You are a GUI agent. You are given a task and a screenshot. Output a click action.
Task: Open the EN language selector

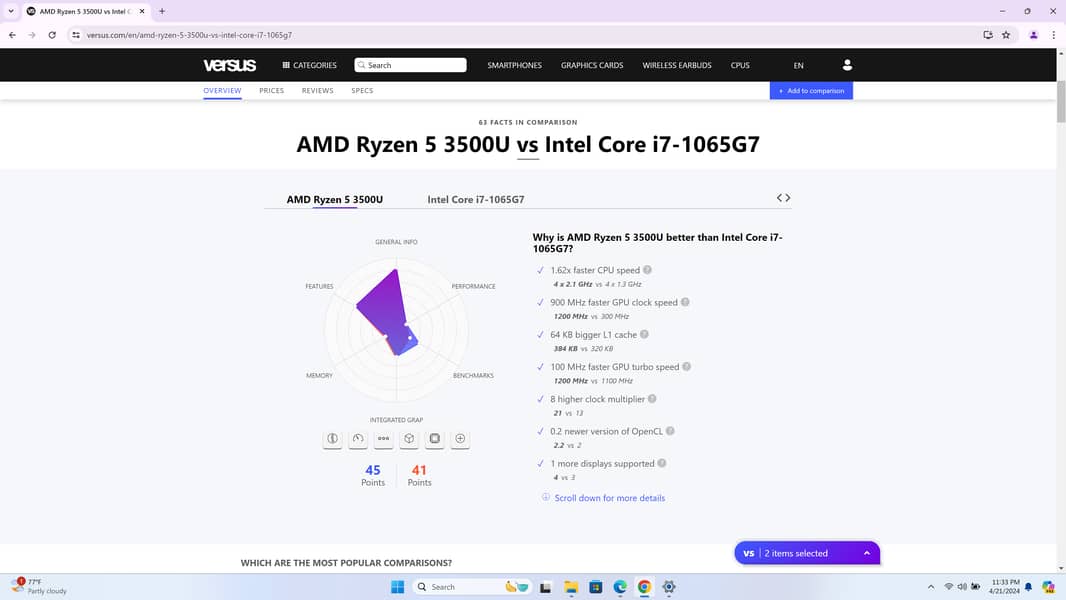pos(798,65)
